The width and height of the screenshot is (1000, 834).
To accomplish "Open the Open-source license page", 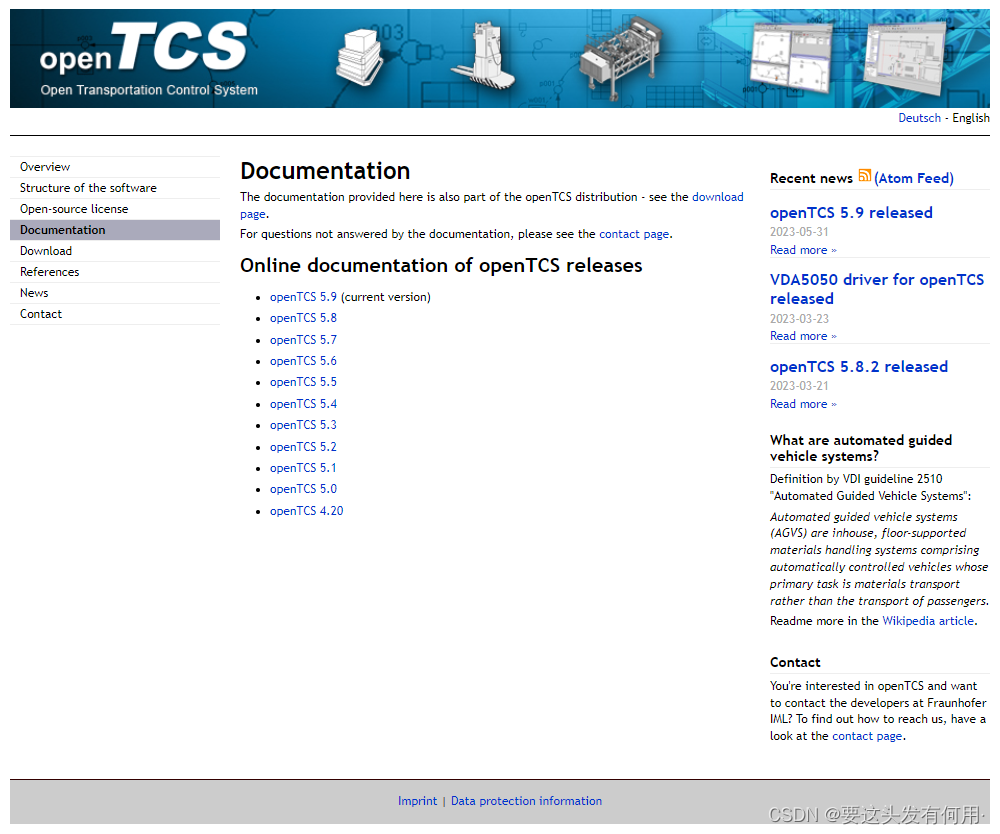I will tap(115, 209).
